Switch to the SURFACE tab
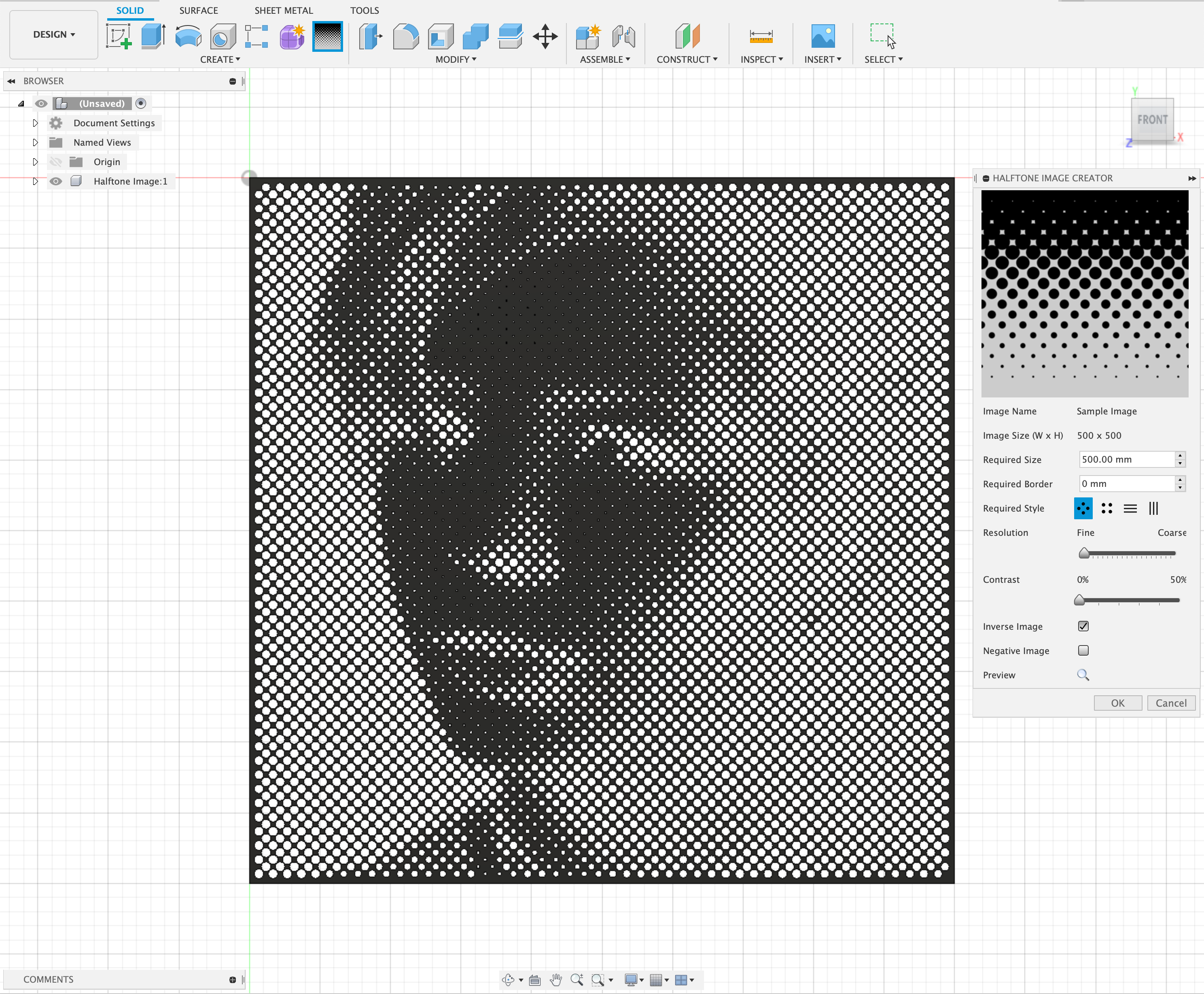 (x=198, y=10)
